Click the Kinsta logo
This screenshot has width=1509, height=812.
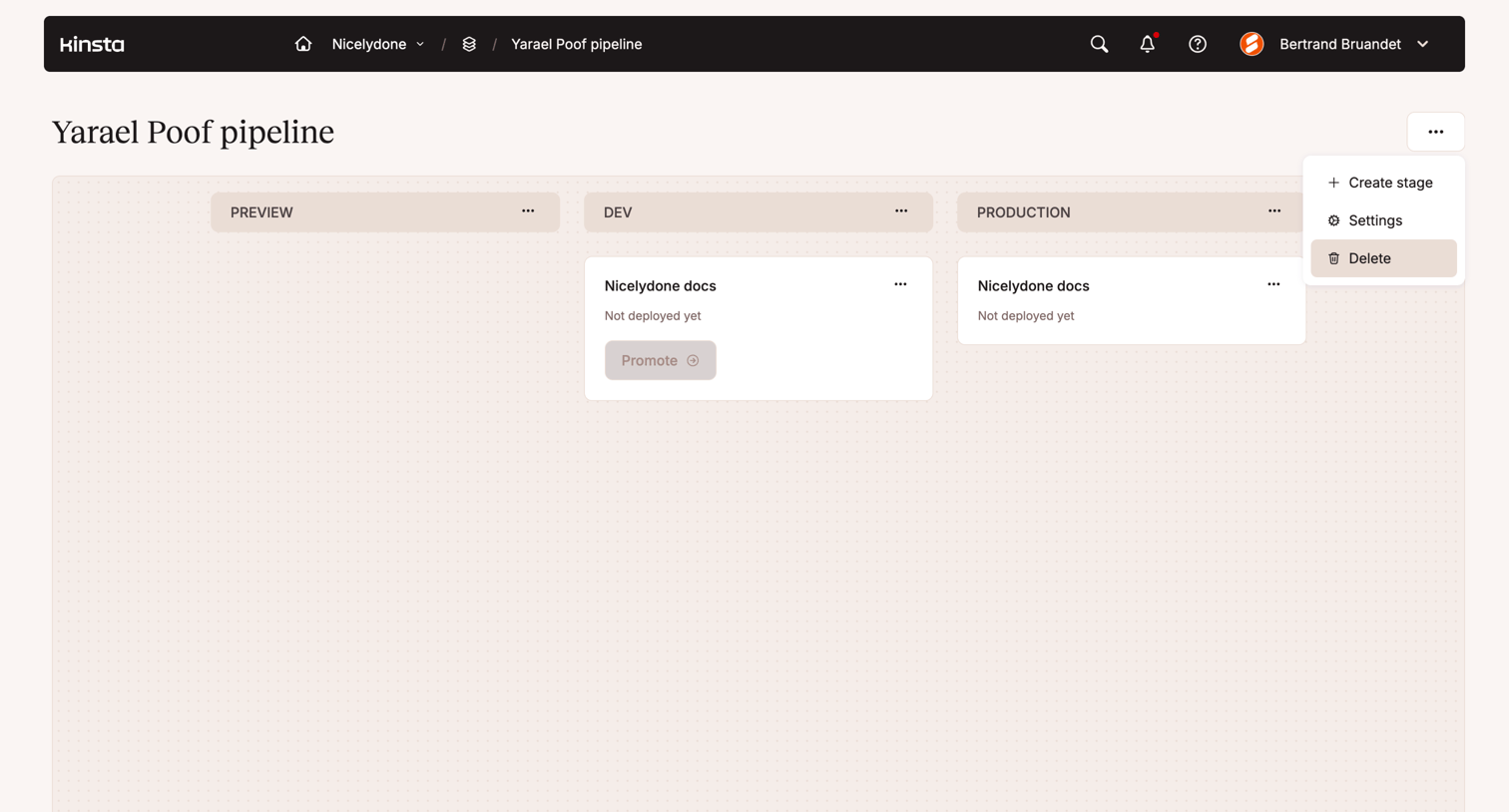[x=92, y=44]
